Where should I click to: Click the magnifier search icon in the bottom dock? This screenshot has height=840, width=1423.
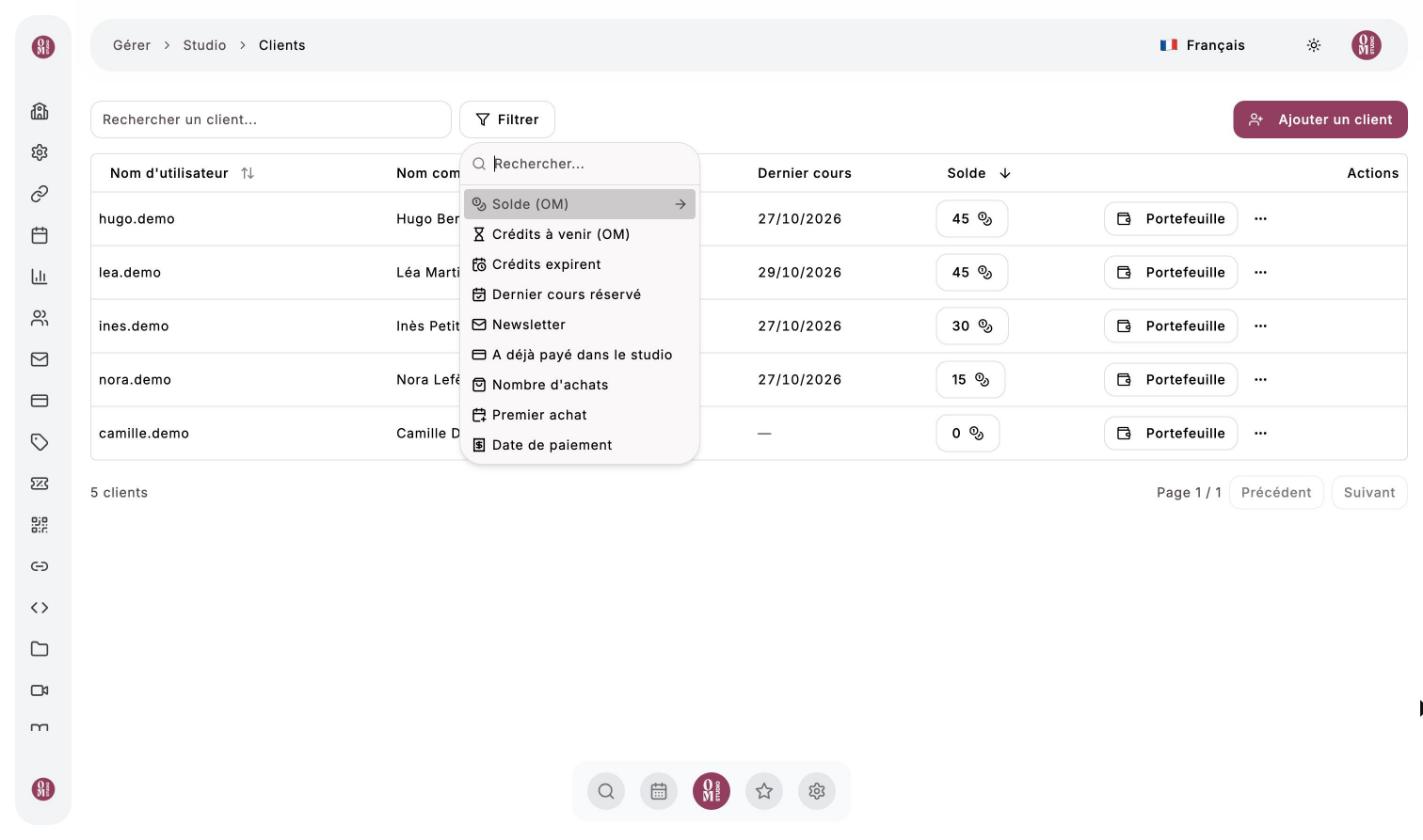606,791
